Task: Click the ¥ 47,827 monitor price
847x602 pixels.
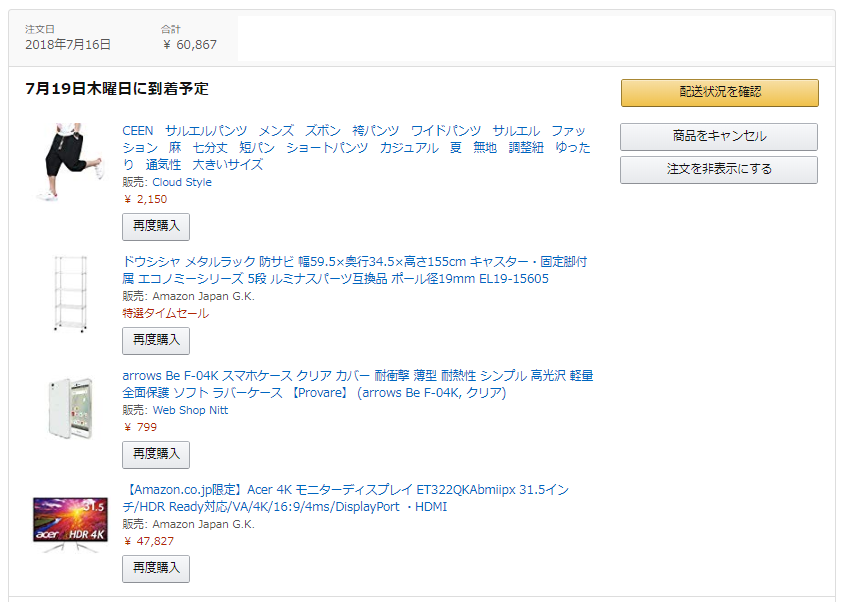Action: pos(149,541)
